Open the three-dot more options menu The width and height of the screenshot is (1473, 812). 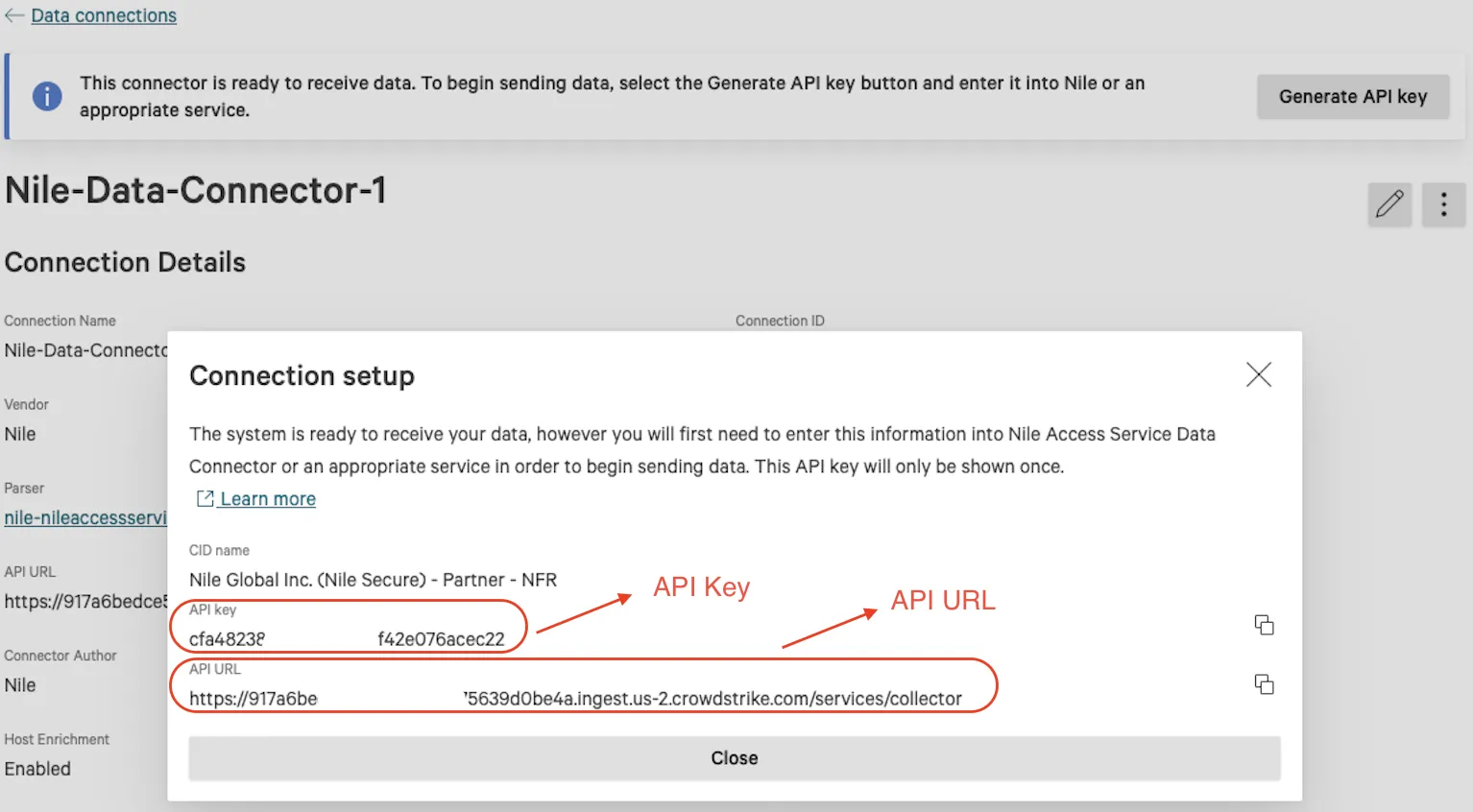click(1443, 204)
